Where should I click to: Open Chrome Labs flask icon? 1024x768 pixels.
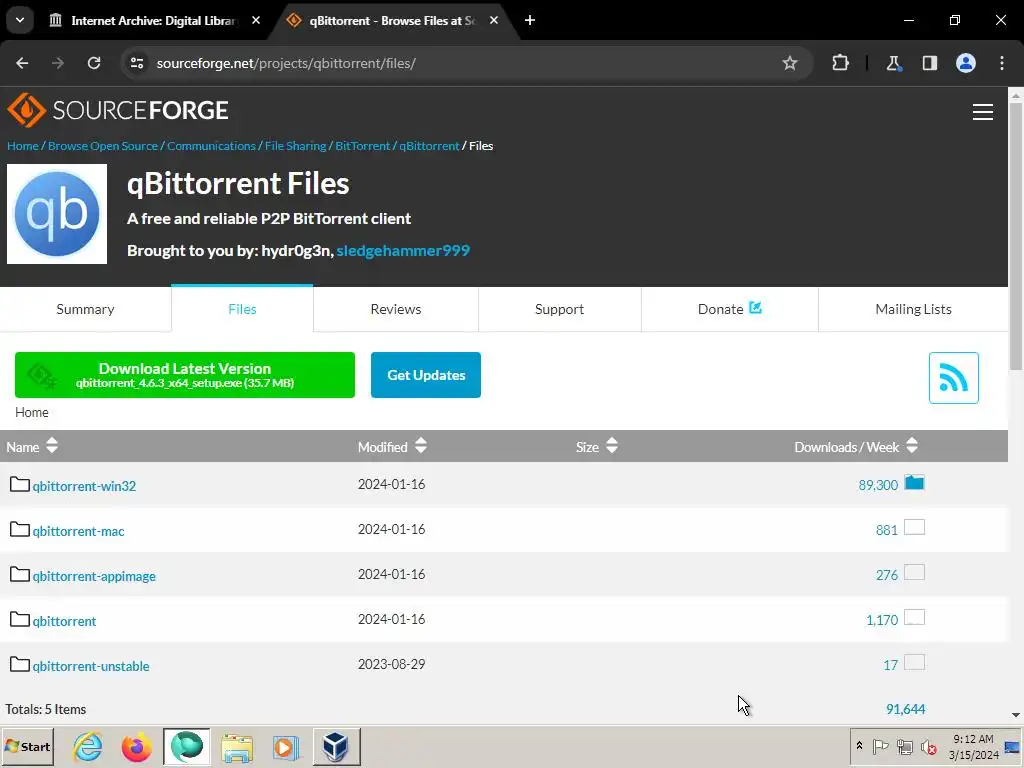tap(893, 63)
